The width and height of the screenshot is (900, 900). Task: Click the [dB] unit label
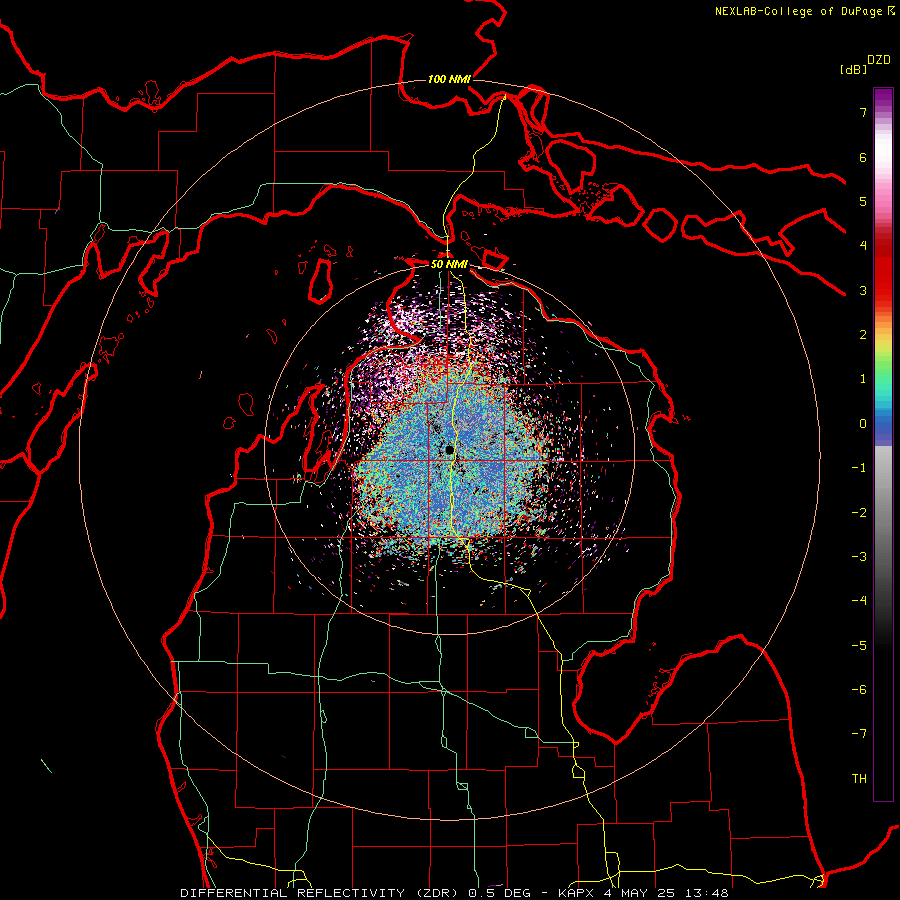tap(854, 69)
